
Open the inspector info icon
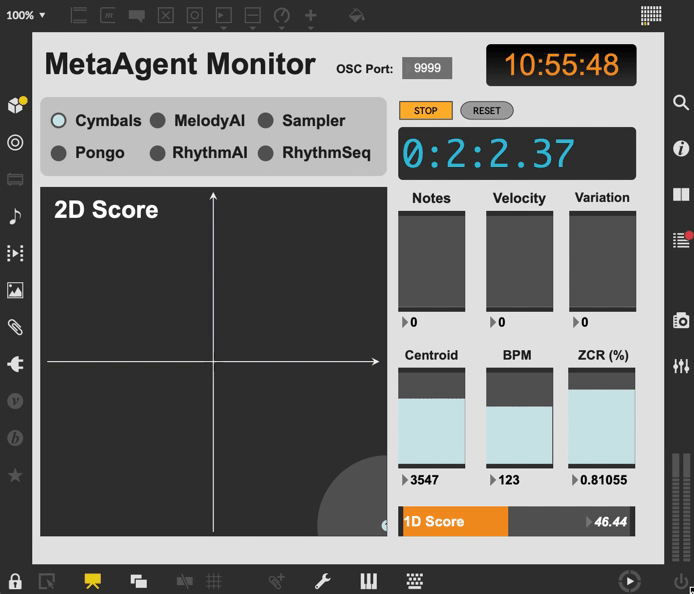[x=681, y=148]
